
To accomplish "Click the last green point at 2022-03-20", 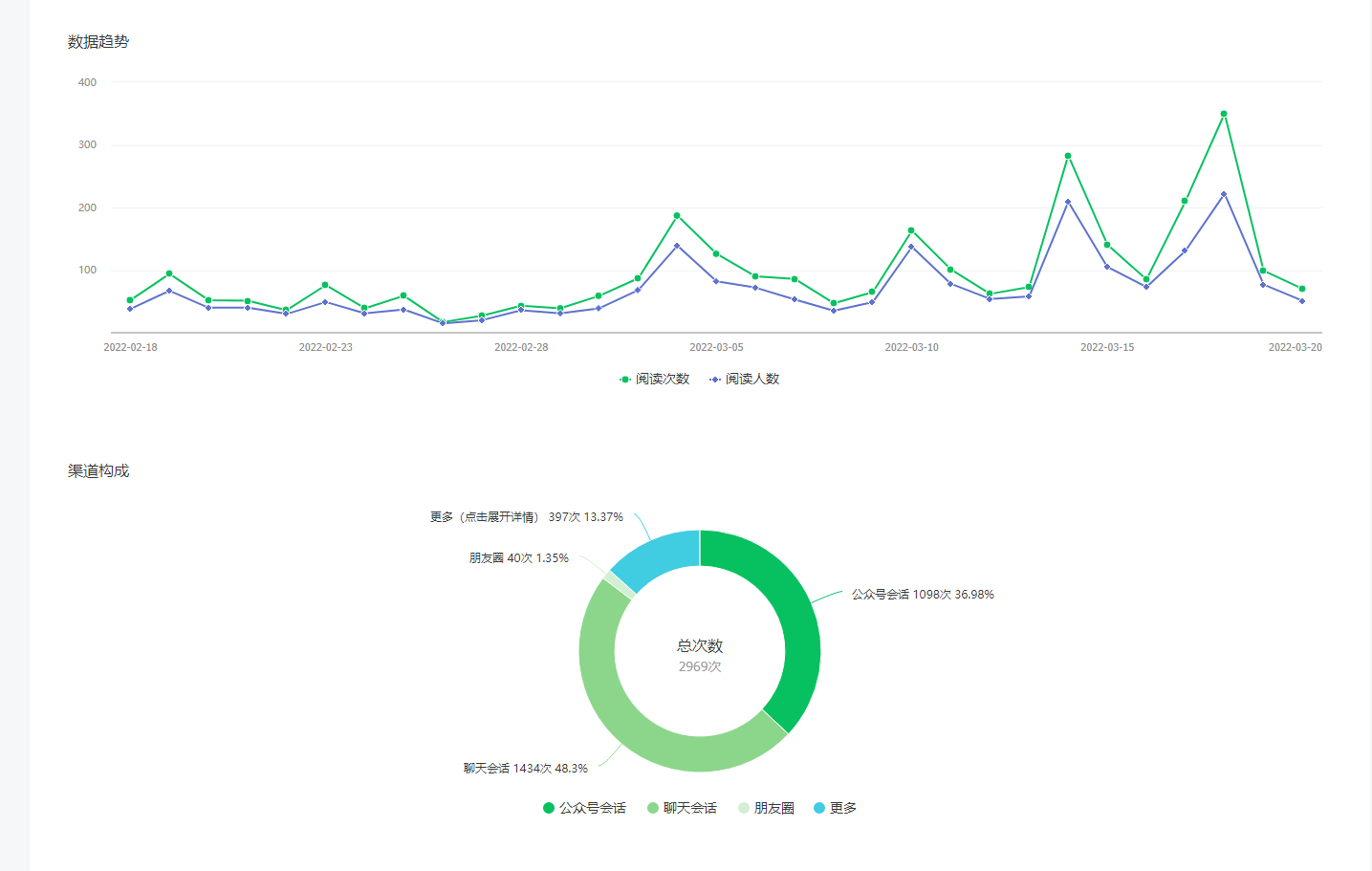I will pos(1302,289).
